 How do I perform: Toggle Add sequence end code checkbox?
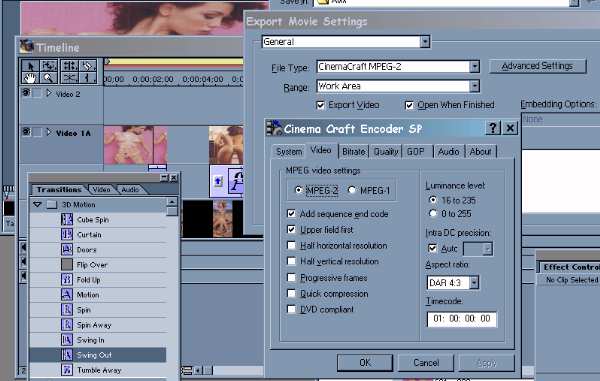[291, 213]
